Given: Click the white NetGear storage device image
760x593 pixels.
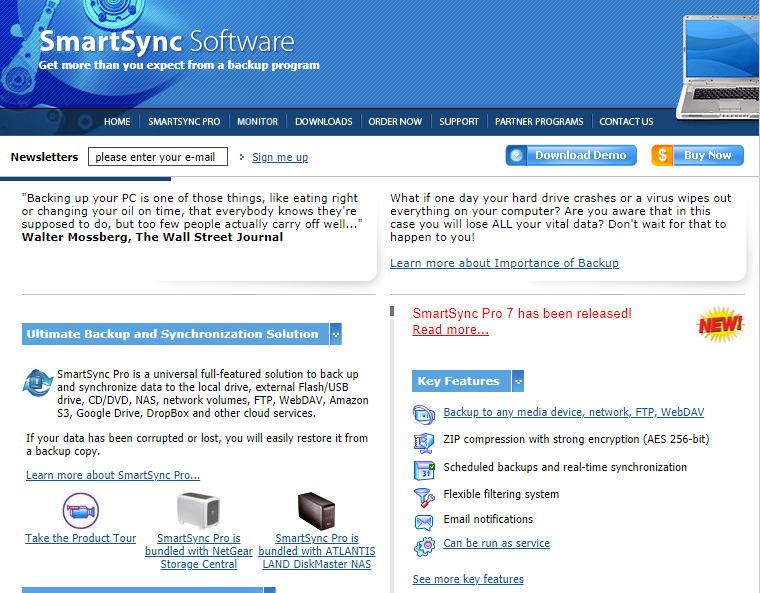Looking at the screenshot, I should coord(198,511).
